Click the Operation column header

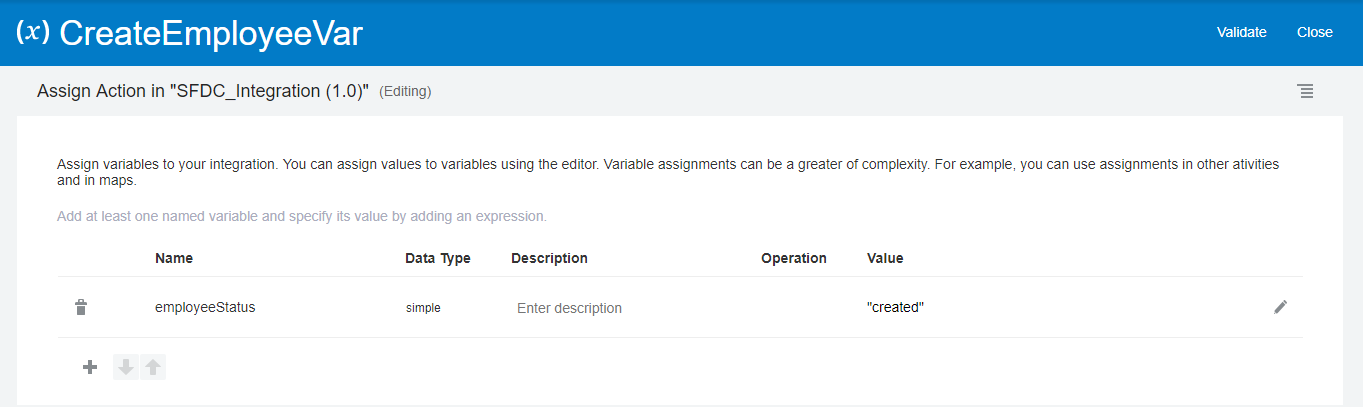pyautogui.click(x=793, y=258)
